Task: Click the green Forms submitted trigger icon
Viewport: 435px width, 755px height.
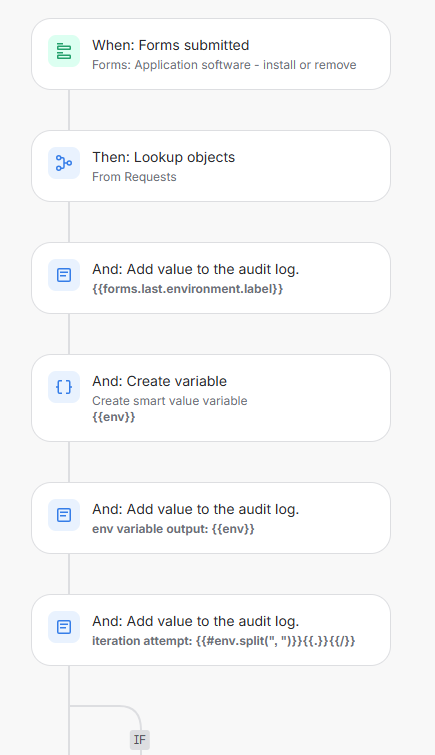Action: (64, 51)
